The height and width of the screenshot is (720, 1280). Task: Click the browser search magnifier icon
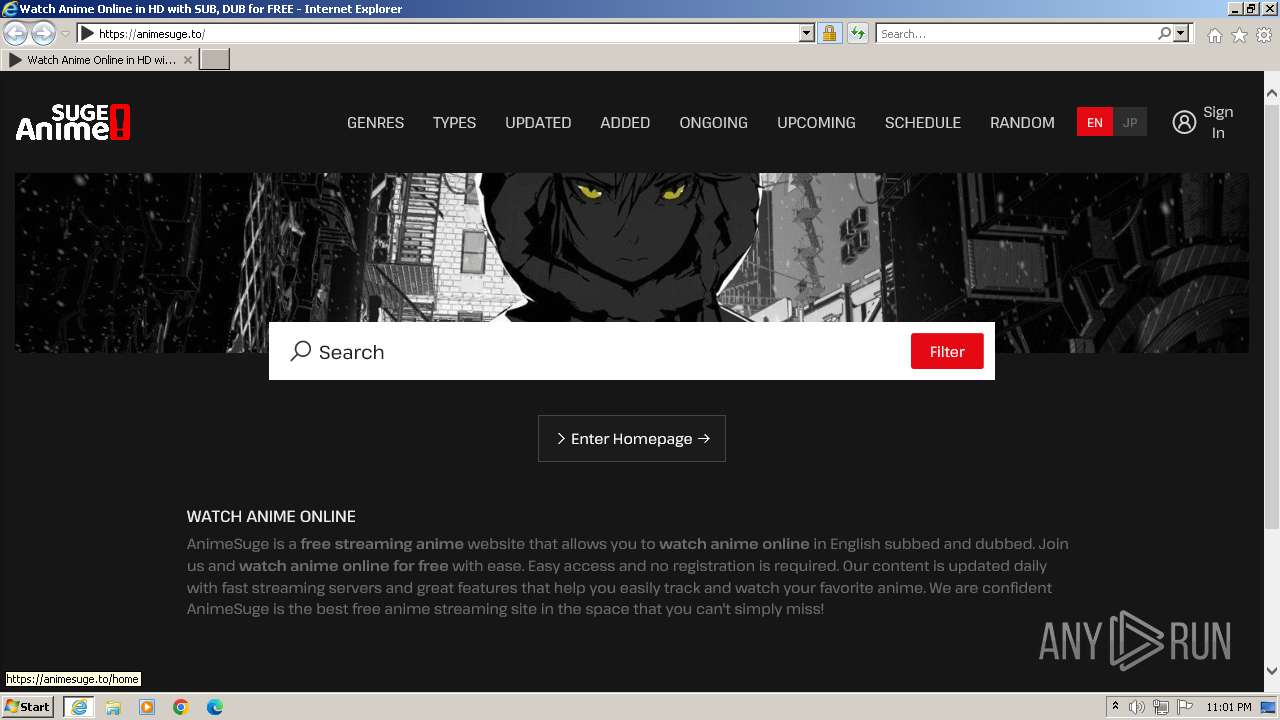tap(1164, 33)
